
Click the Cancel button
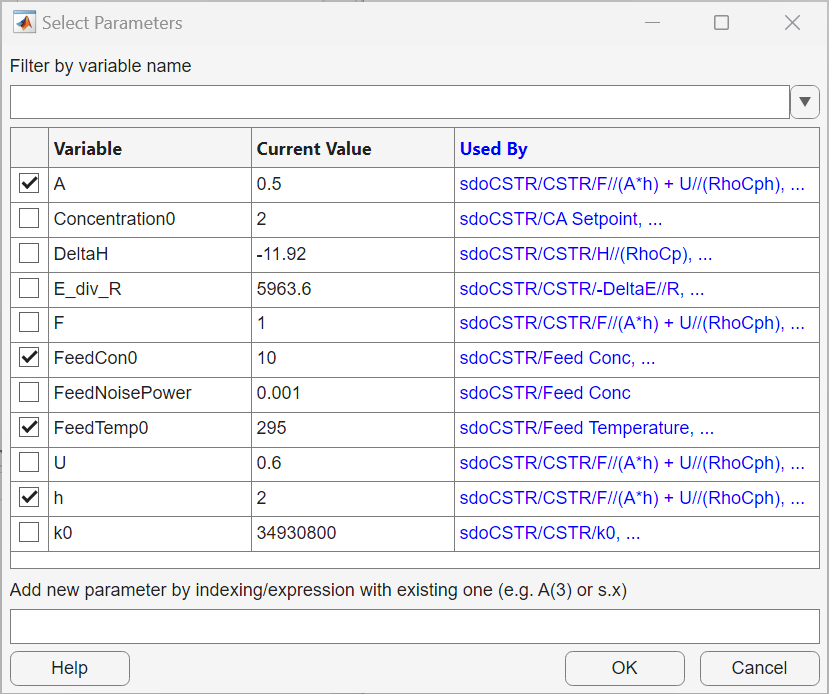coord(759,668)
